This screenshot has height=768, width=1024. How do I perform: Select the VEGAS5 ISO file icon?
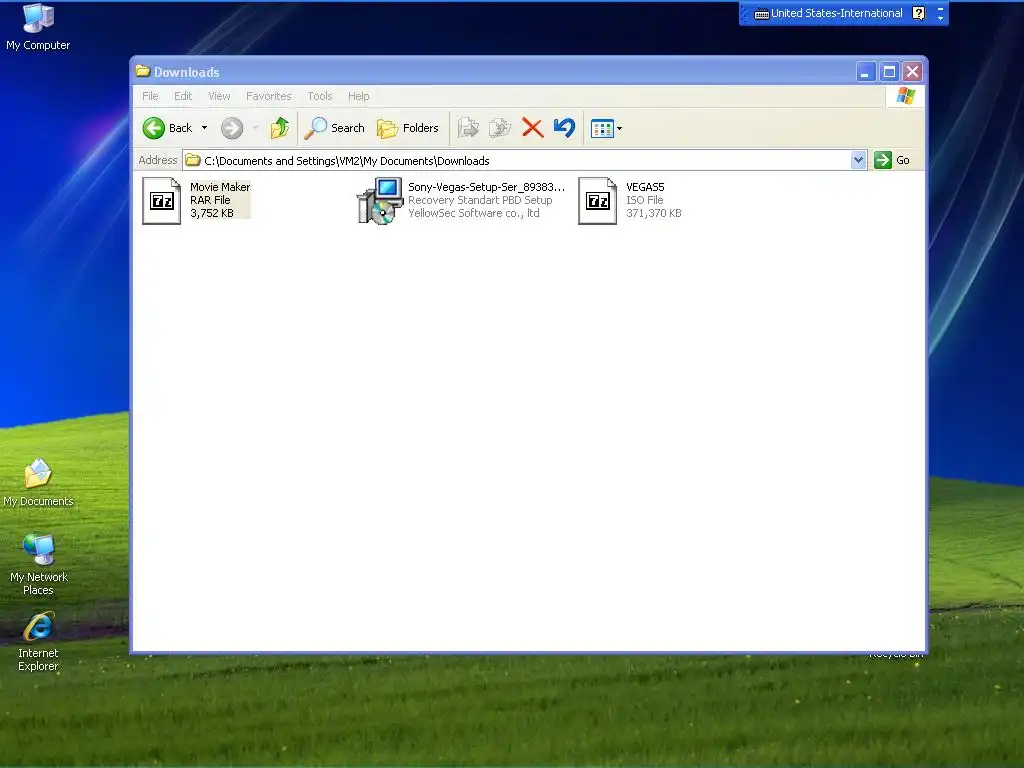tap(598, 200)
